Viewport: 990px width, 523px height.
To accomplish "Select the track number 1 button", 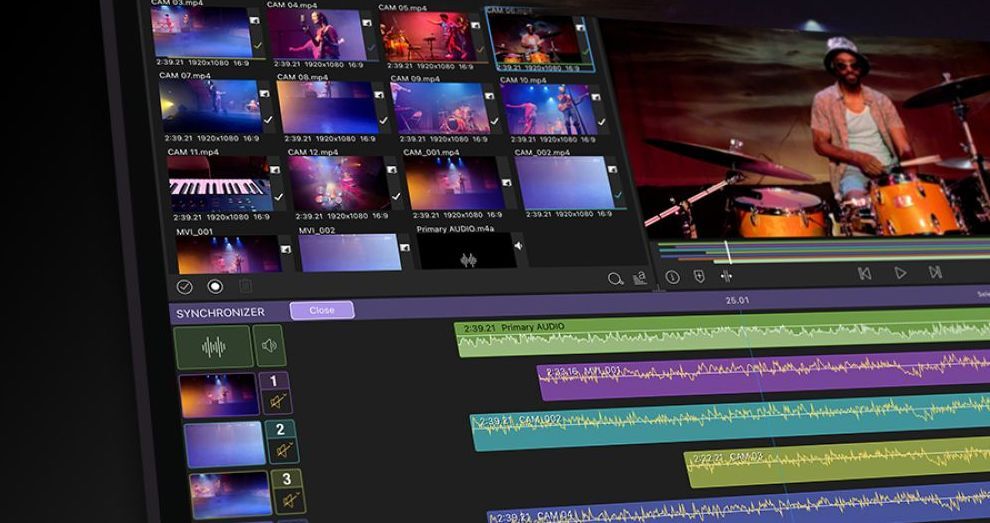I will tap(274, 381).
